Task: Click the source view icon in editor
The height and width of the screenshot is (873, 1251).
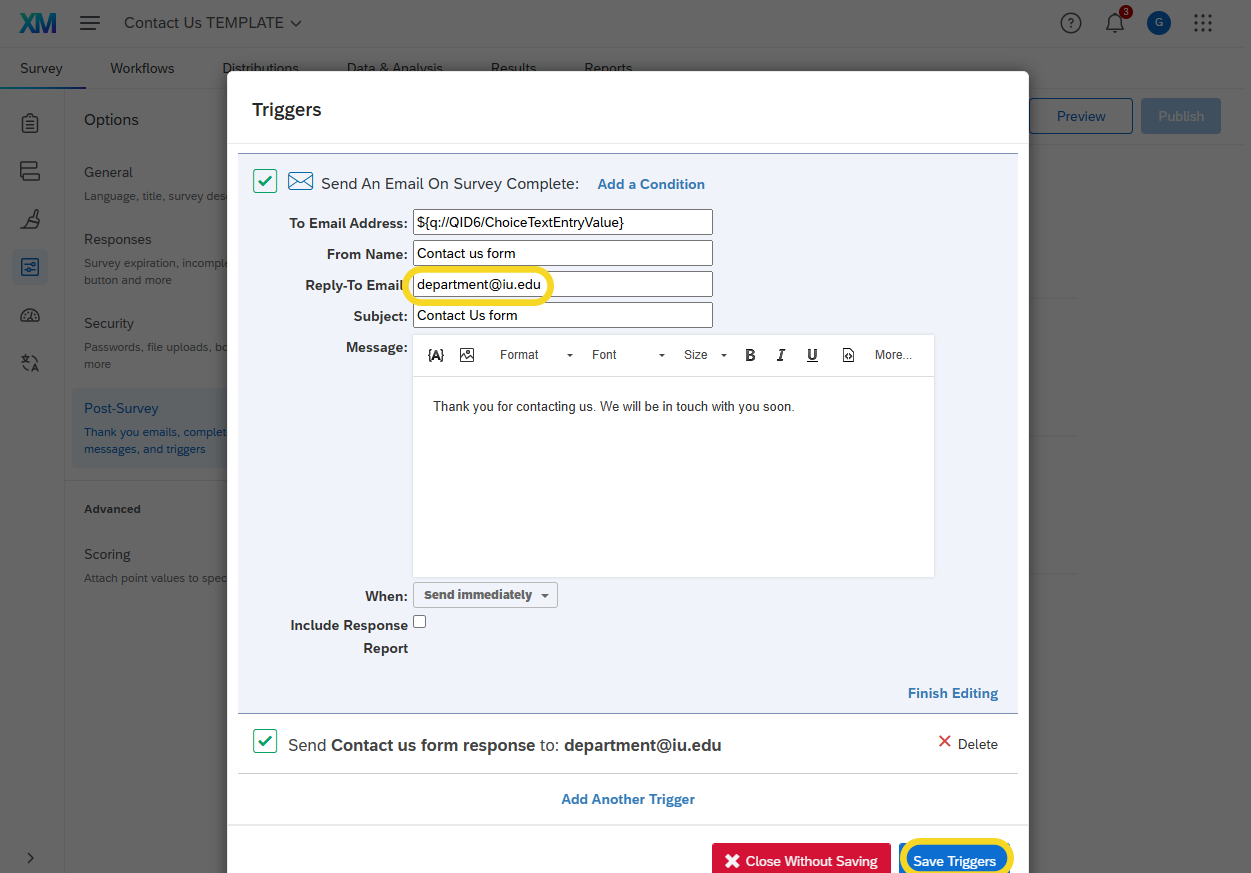Action: (848, 355)
